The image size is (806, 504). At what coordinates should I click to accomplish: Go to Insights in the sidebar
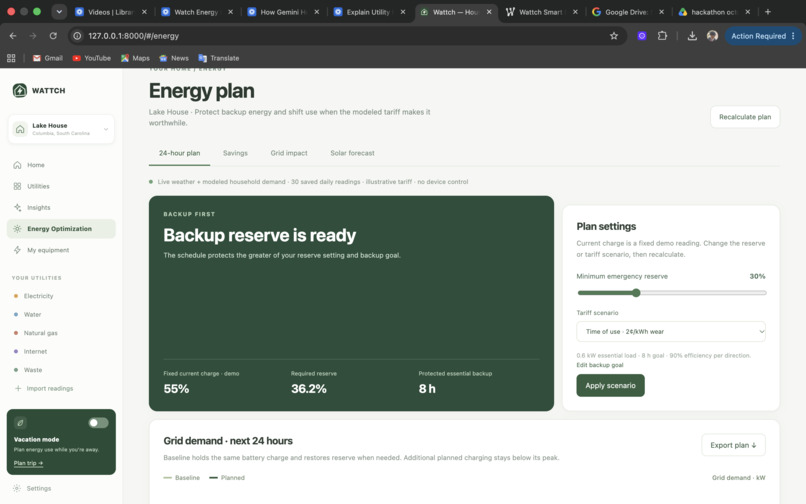point(61,207)
